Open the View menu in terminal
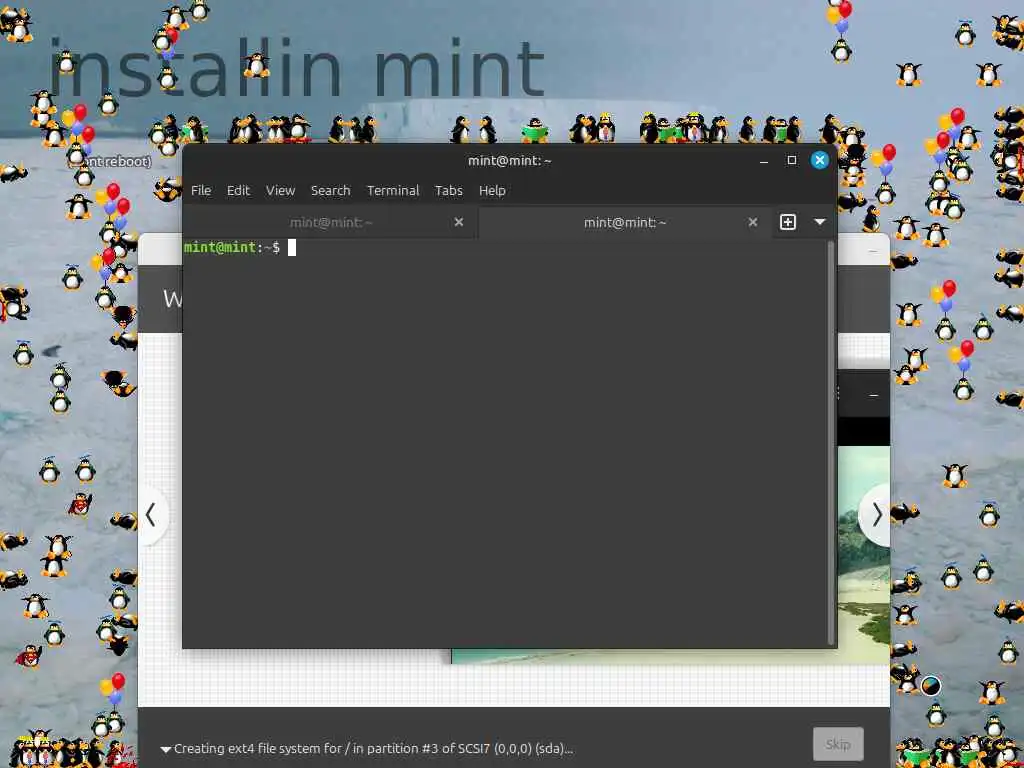 click(280, 190)
